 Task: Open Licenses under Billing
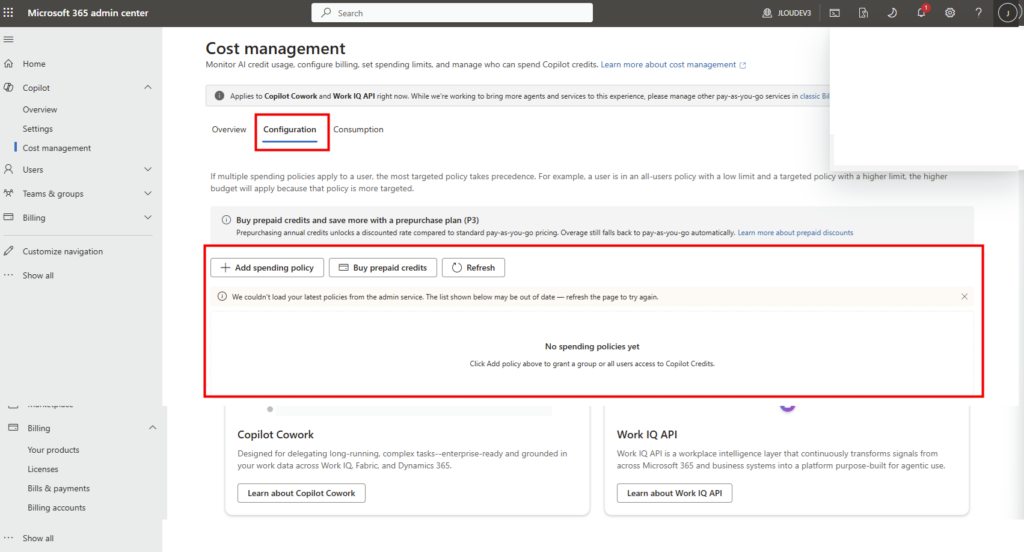pyautogui.click(x=42, y=469)
